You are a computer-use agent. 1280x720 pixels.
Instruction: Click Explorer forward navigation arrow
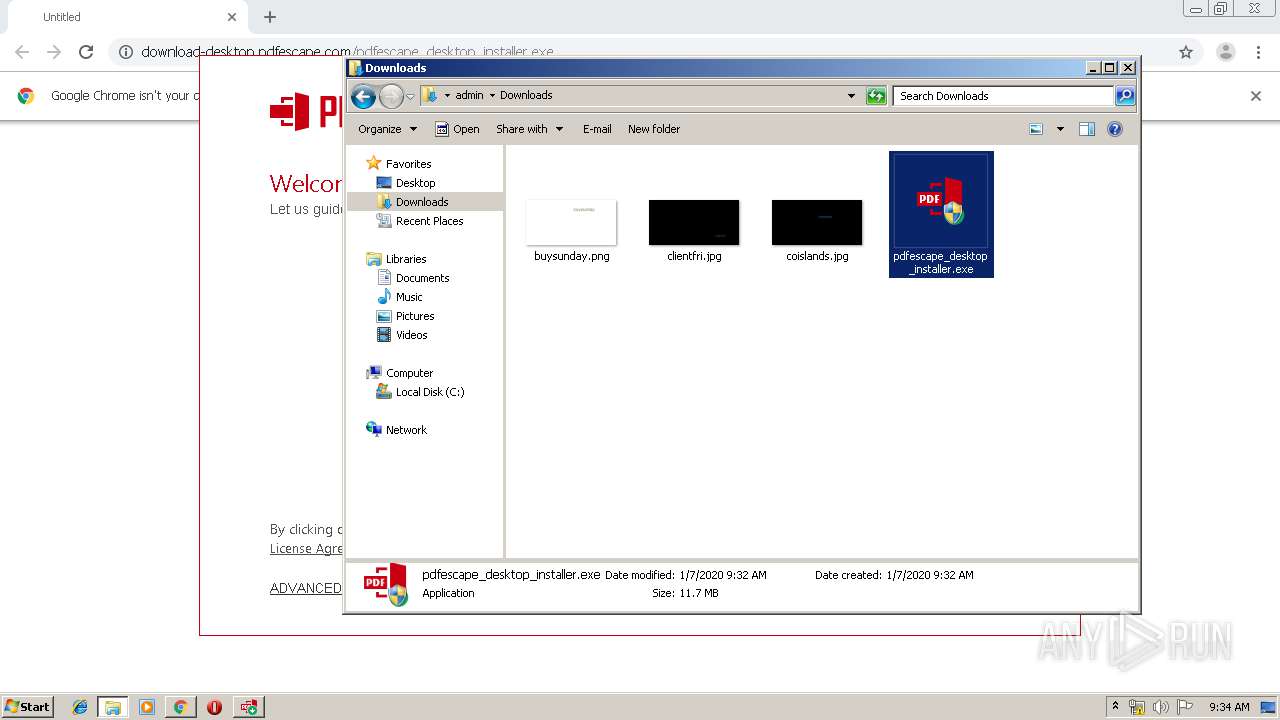391,96
